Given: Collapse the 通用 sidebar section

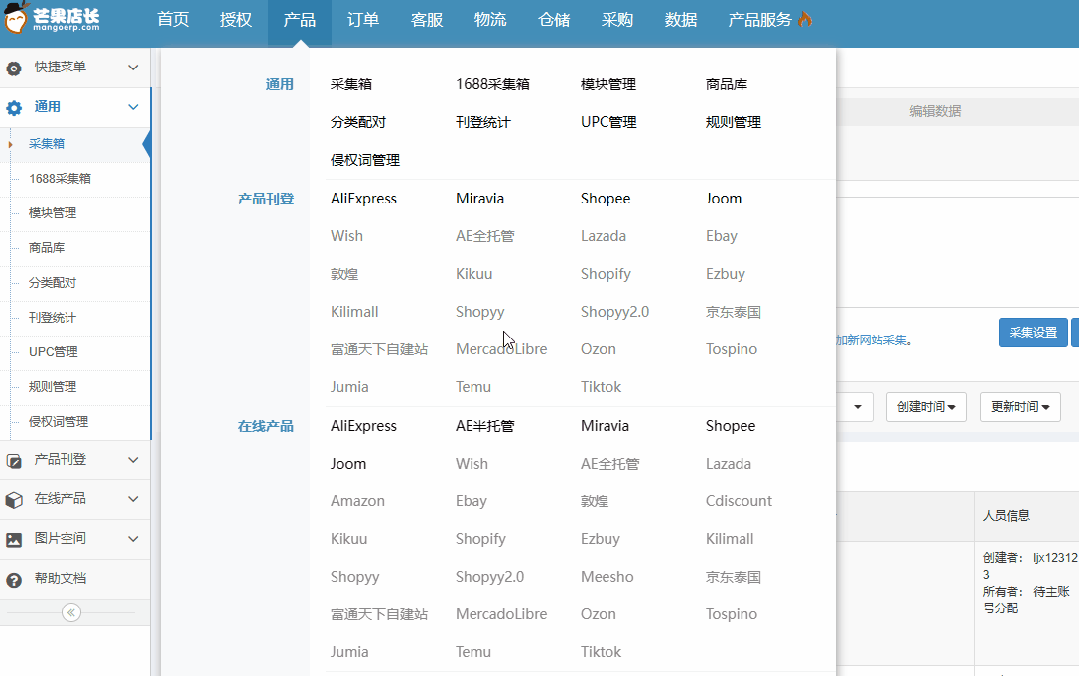Looking at the screenshot, I should tap(133, 107).
